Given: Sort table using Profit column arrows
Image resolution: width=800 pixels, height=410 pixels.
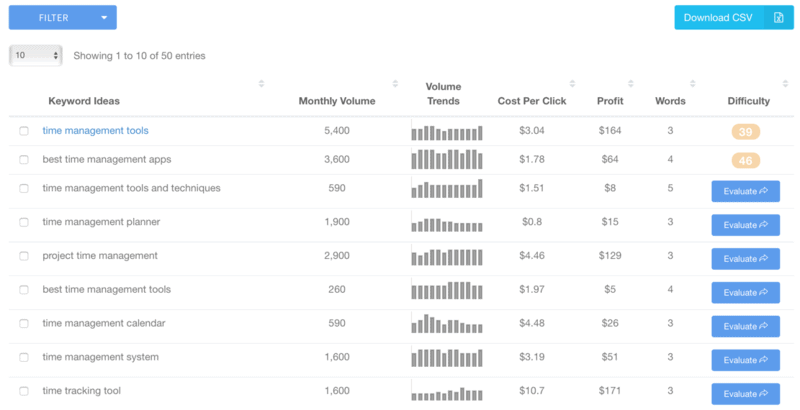Looking at the screenshot, I should point(630,84).
